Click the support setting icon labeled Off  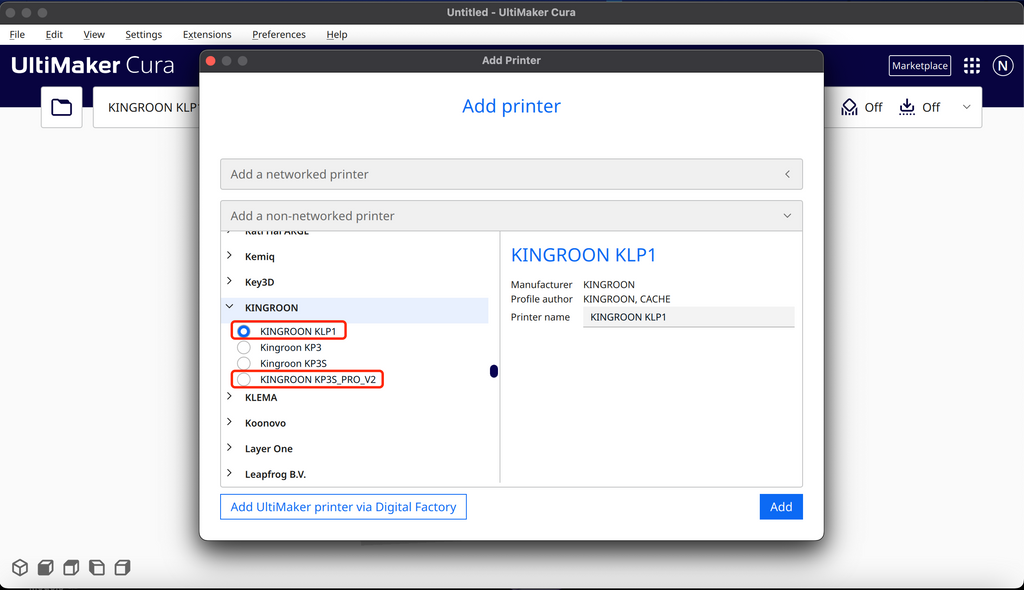pos(849,107)
